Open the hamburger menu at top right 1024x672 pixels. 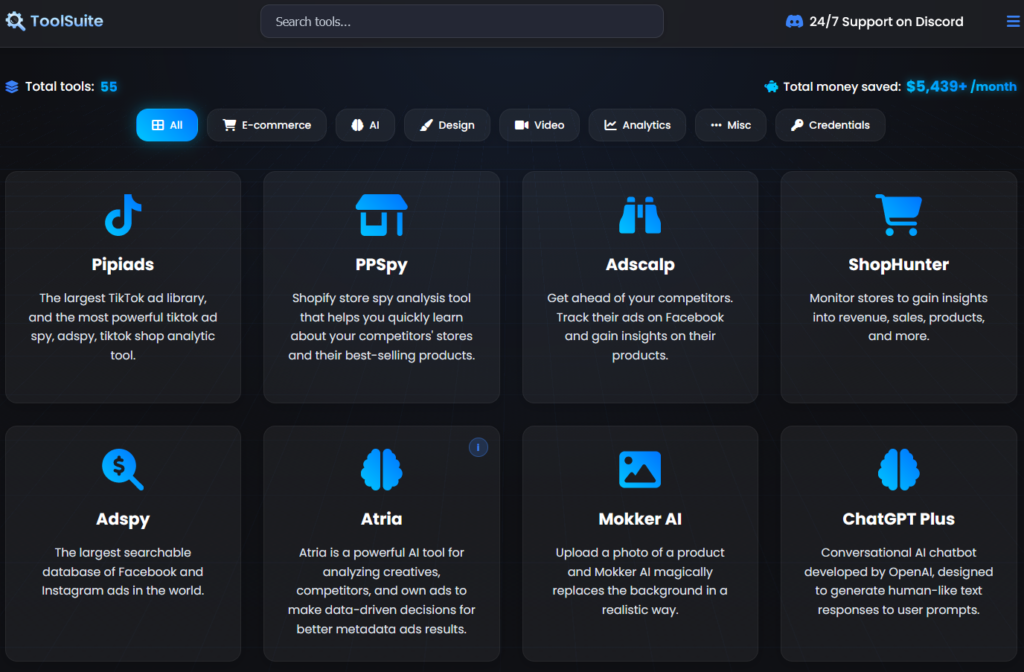pyautogui.click(x=1013, y=21)
